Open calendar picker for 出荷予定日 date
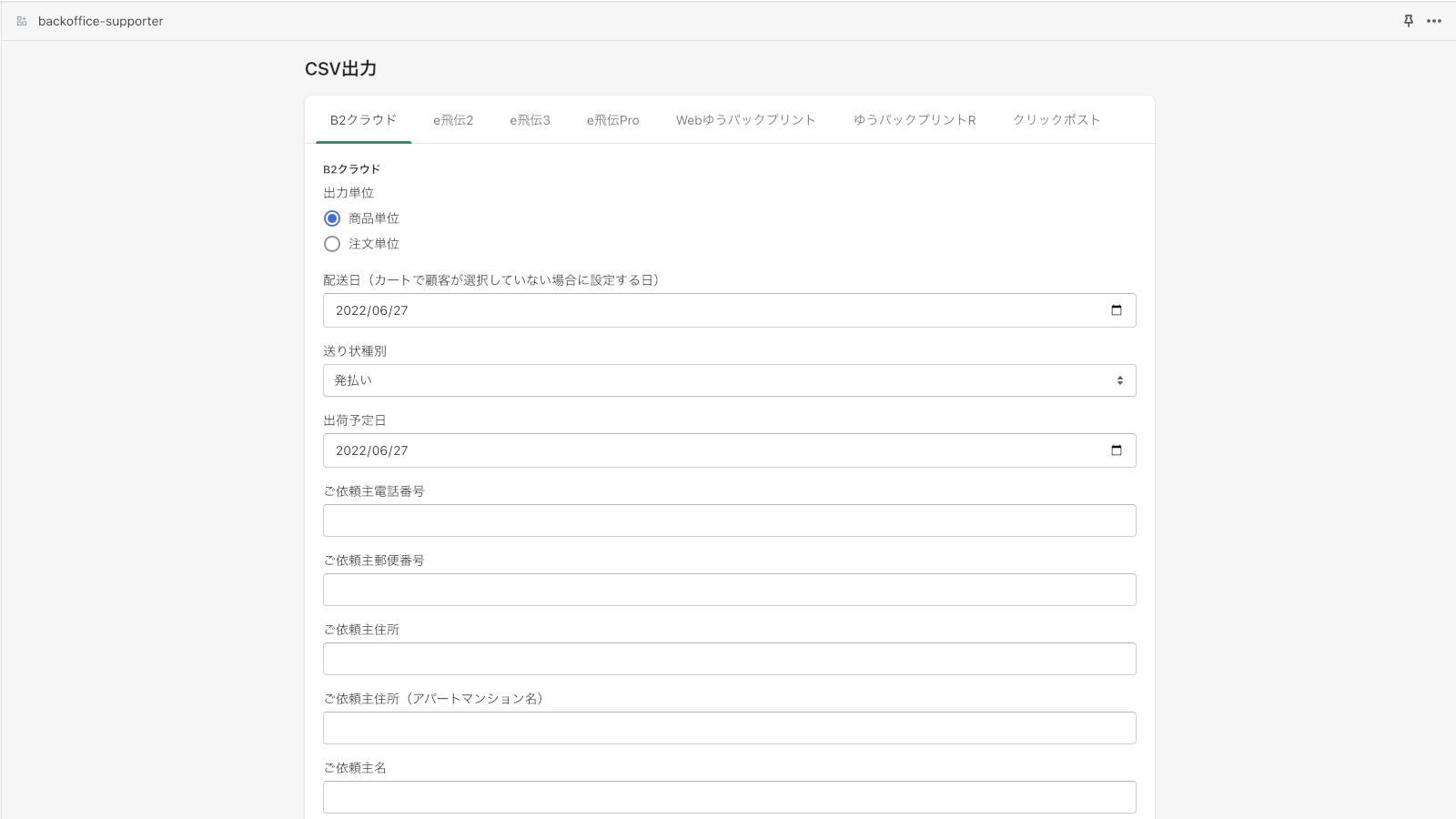The height and width of the screenshot is (819, 1456). tap(1117, 450)
